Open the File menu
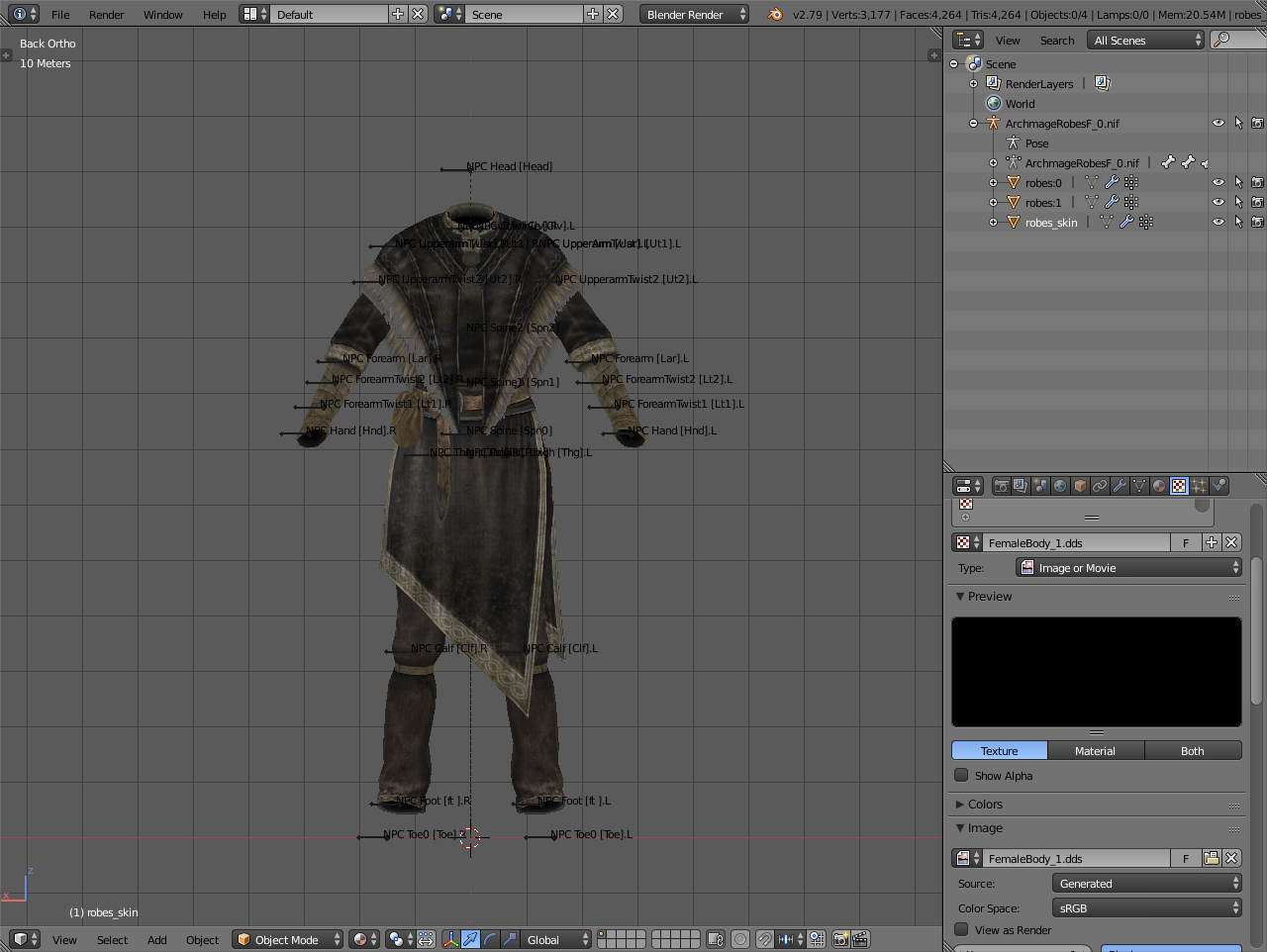This screenshot has width=1267, height=952. pyautogui.click(x=60, y=14)
